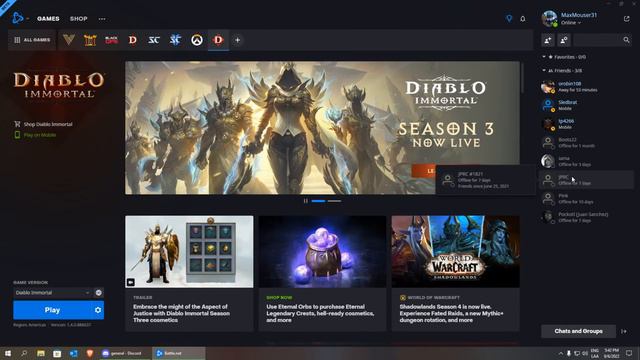The image size is (640, 360).
Task: Click the orange Learn More banner button
Action: point(424,171)
